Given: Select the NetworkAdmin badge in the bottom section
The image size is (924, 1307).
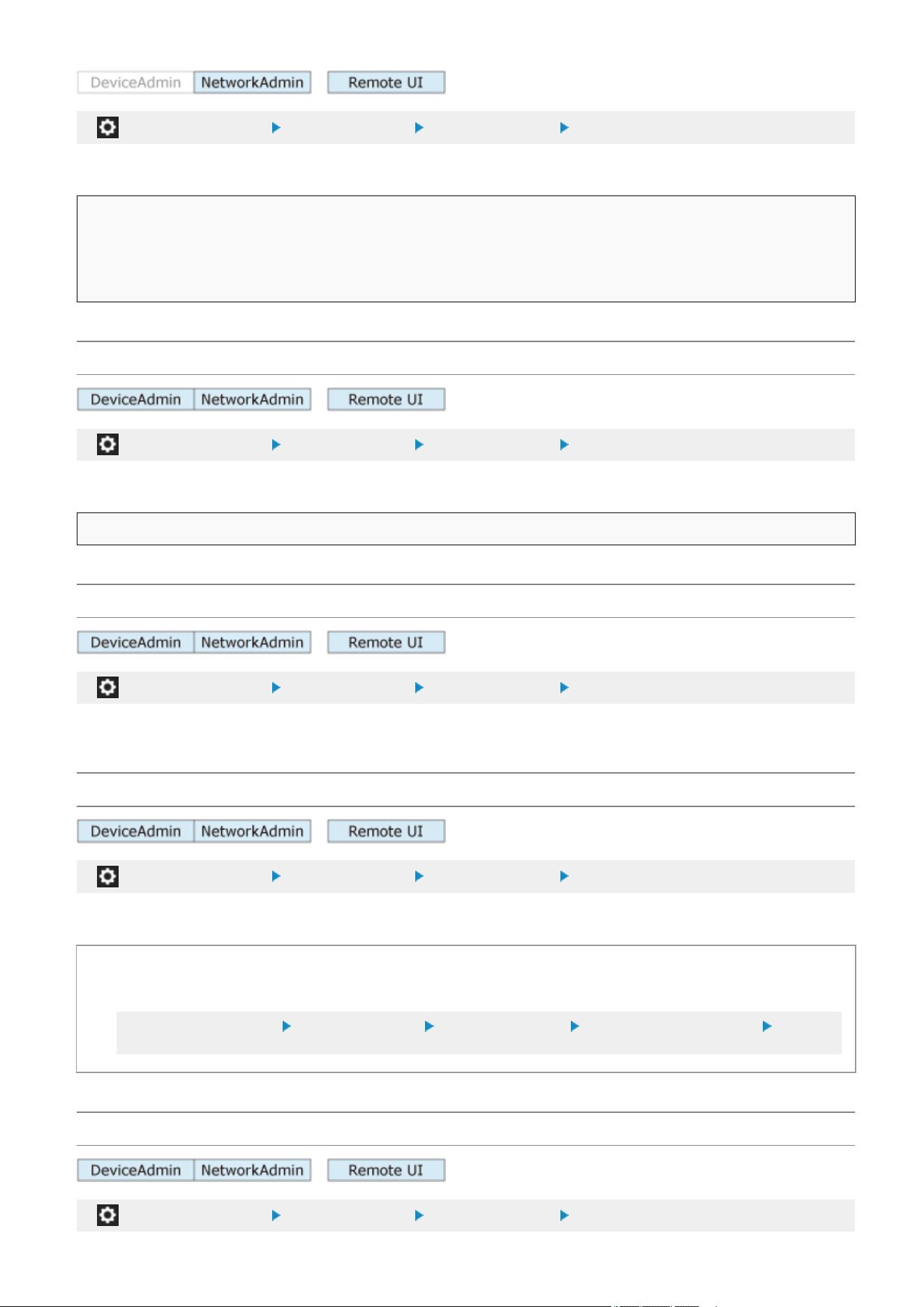Looking at the screenshot, I should tap(252, 1170).
